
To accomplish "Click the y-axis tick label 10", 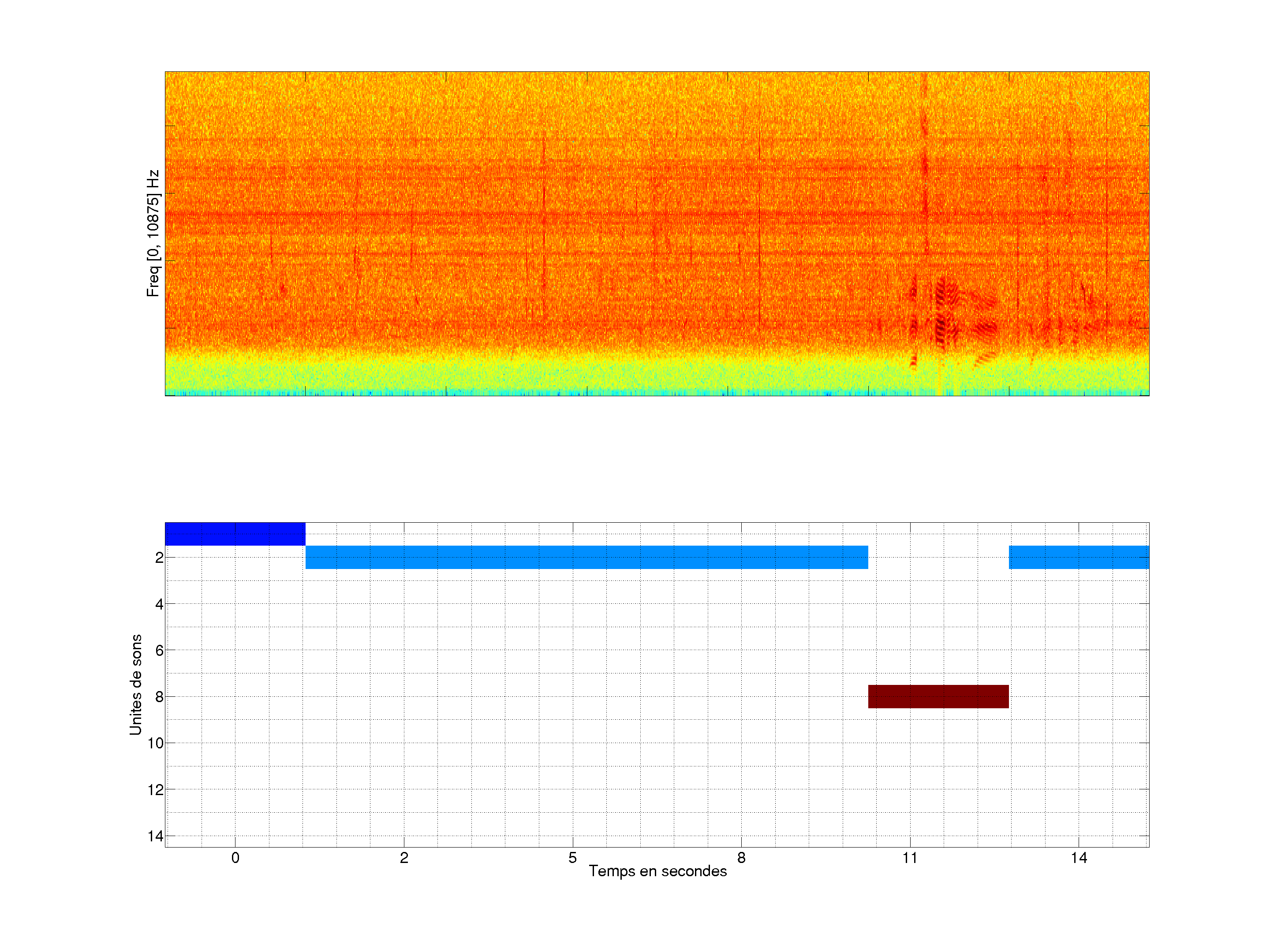I will (x=155, y=743).
